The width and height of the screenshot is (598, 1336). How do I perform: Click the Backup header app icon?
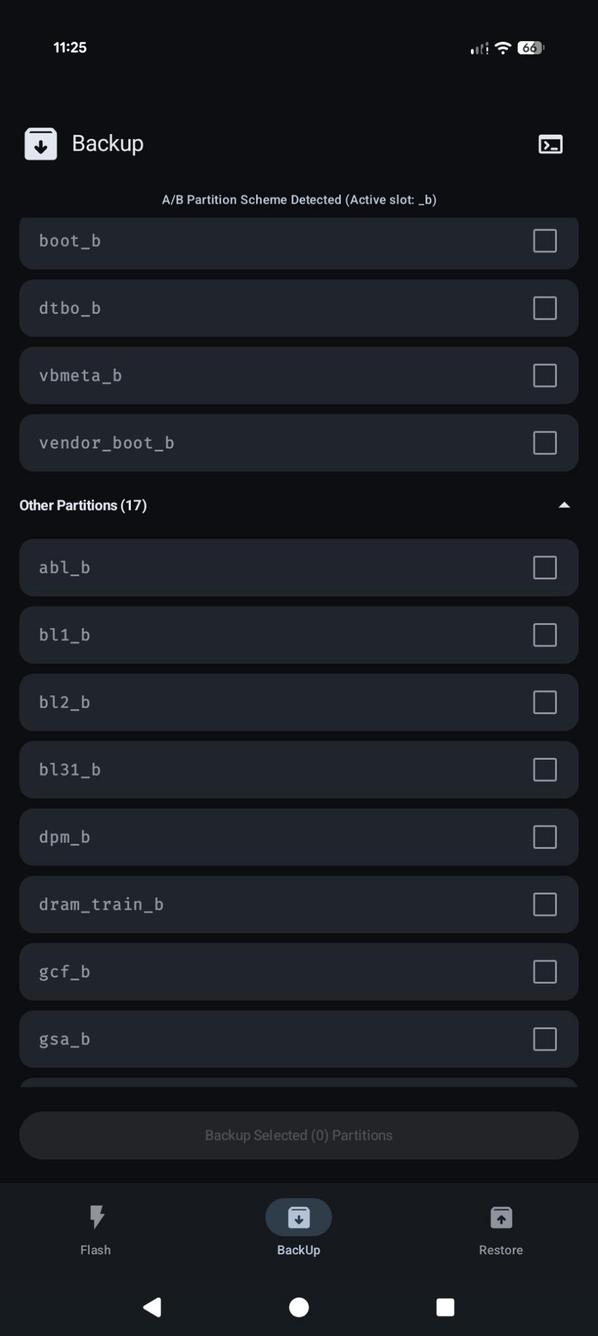click(x=39, y=143)
